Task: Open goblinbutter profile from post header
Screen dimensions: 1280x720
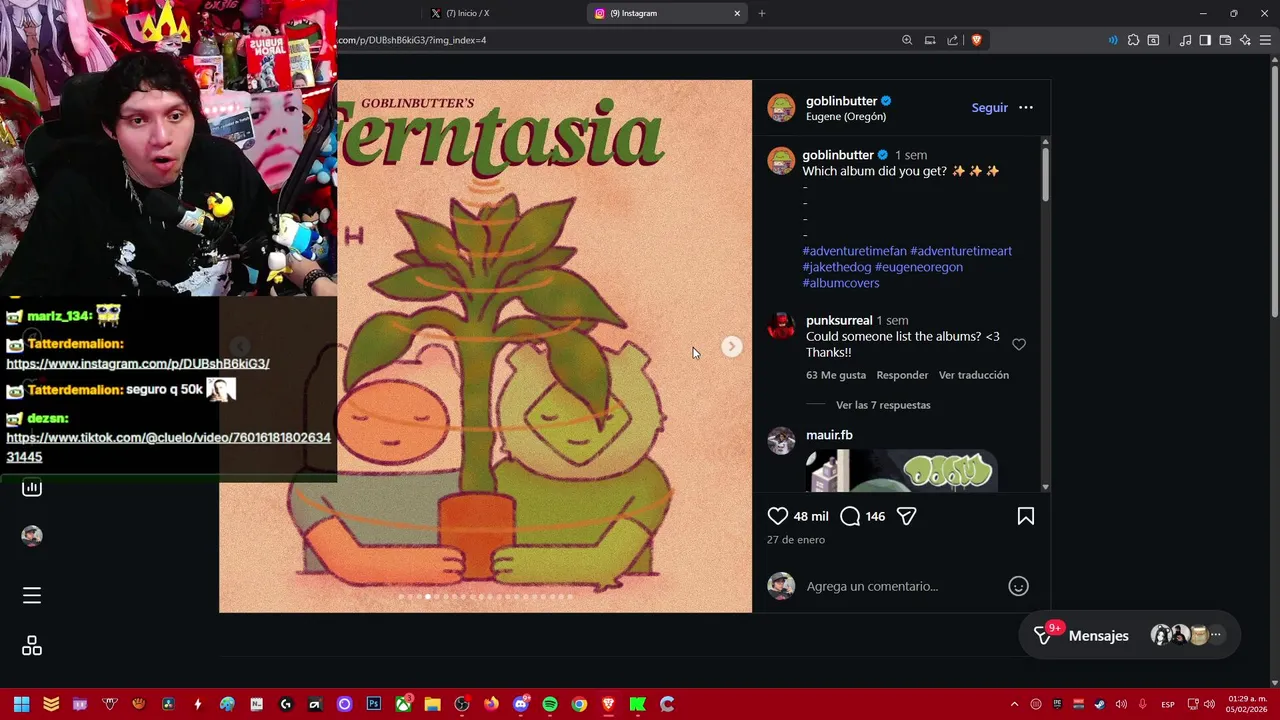Action: pyautogui.click(x=841, y=101)
